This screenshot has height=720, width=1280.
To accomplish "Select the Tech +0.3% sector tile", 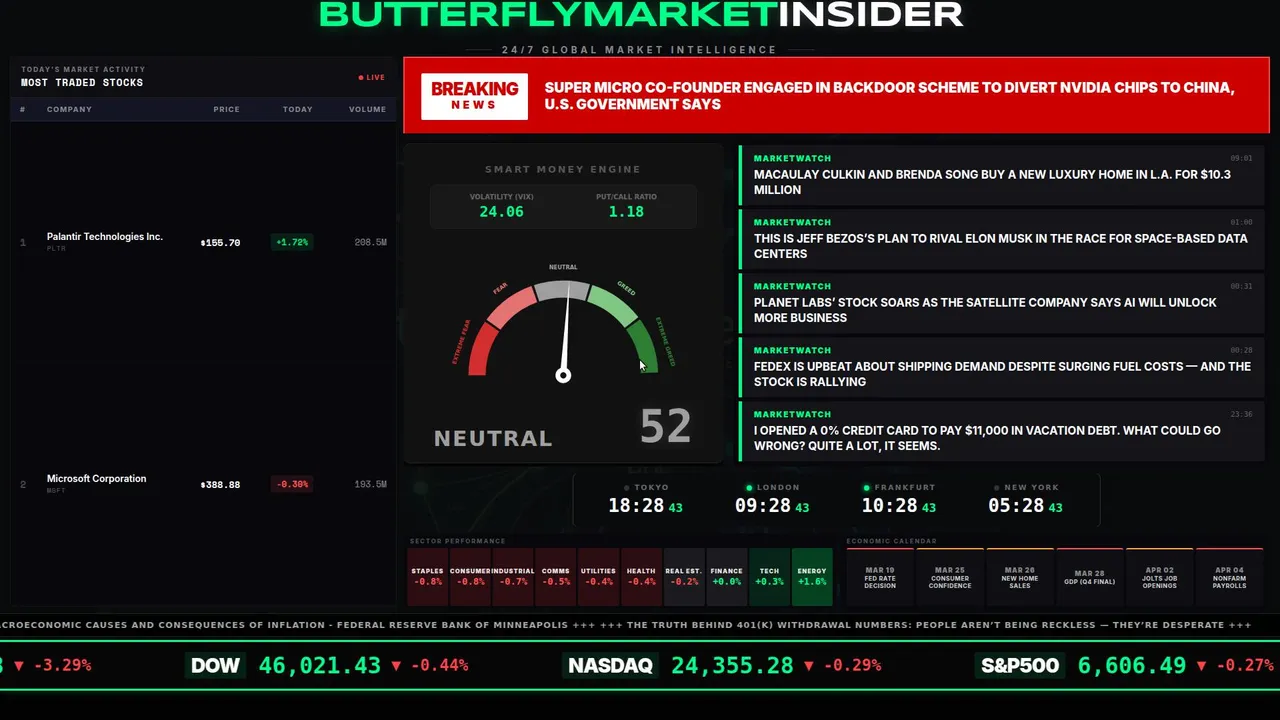I will pos(769,577).
